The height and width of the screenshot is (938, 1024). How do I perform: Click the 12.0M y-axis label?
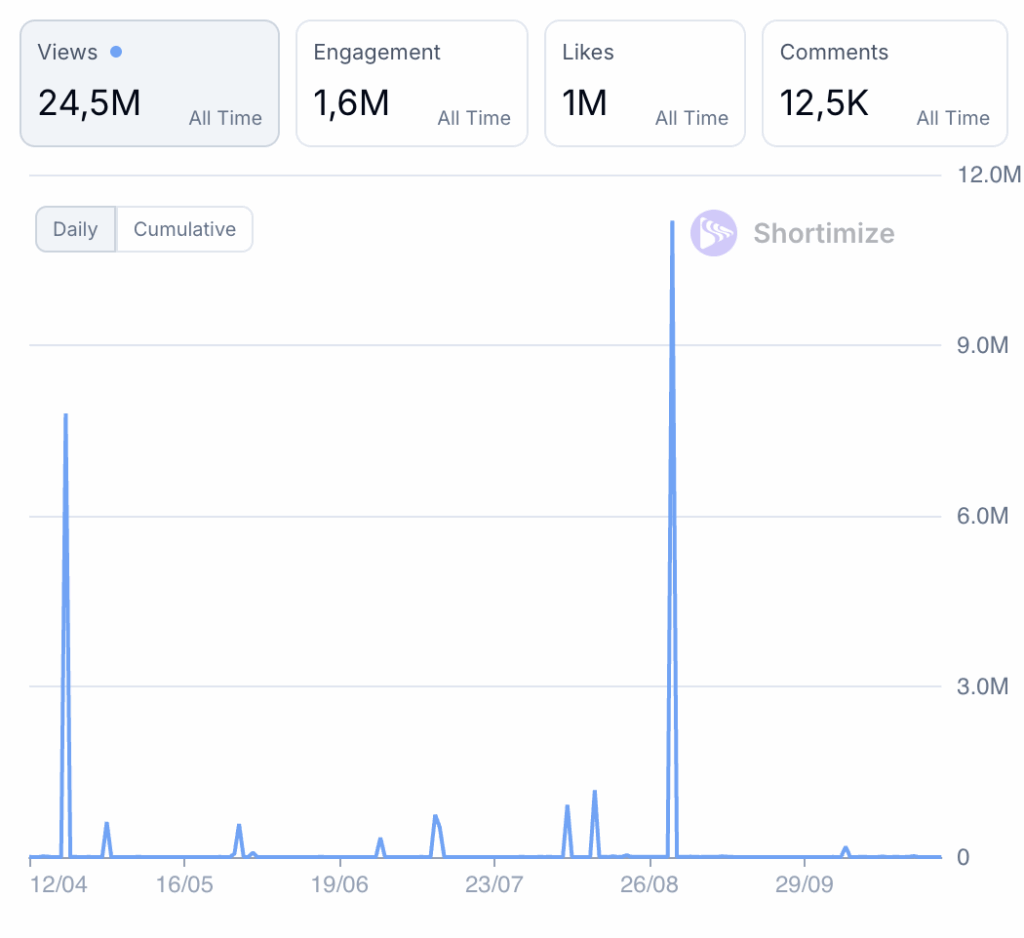988,175
